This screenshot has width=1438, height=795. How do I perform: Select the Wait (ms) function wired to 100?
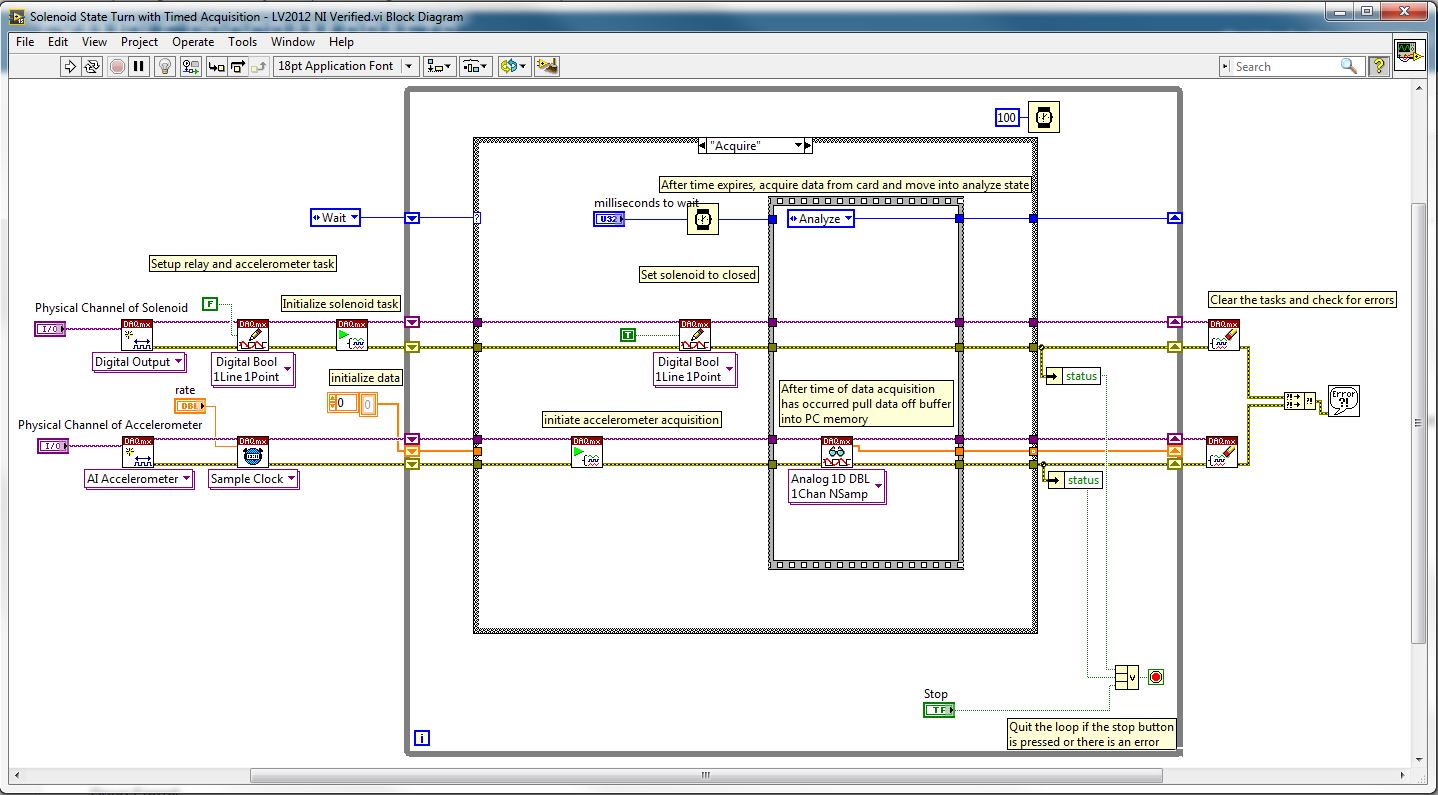[1043, 117]
